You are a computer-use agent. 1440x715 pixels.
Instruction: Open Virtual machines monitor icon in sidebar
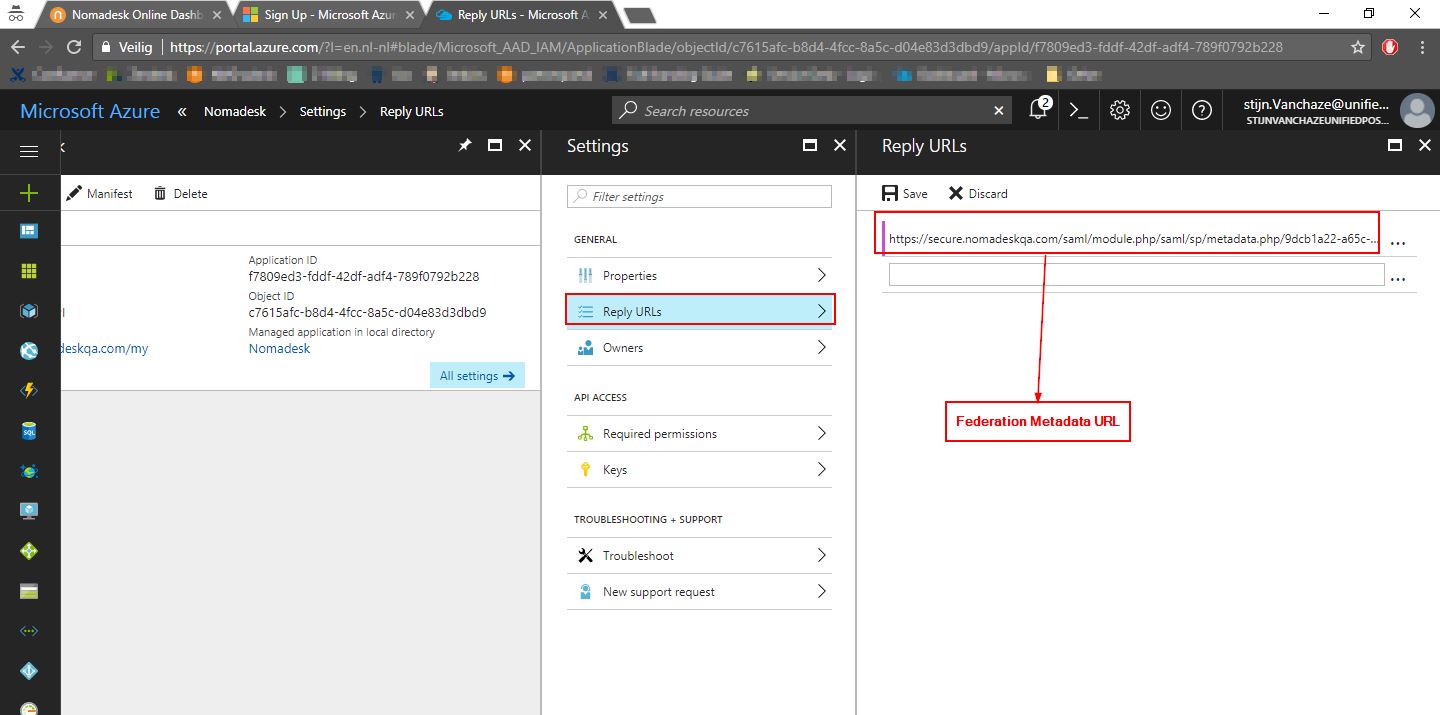coord(29,511)
